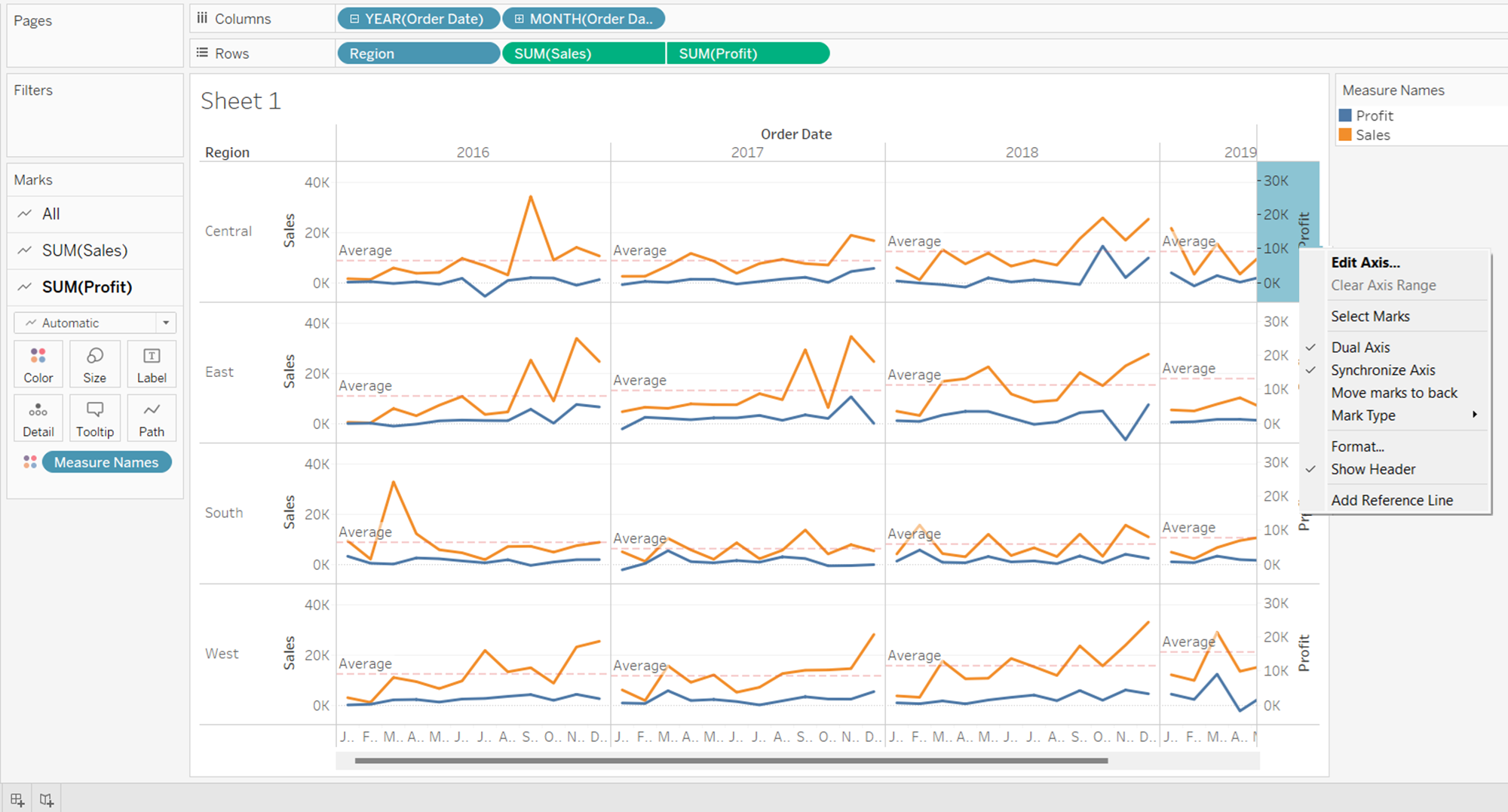Open the Size marks card
1508x812 pixels.
click(x=94, y=363)
